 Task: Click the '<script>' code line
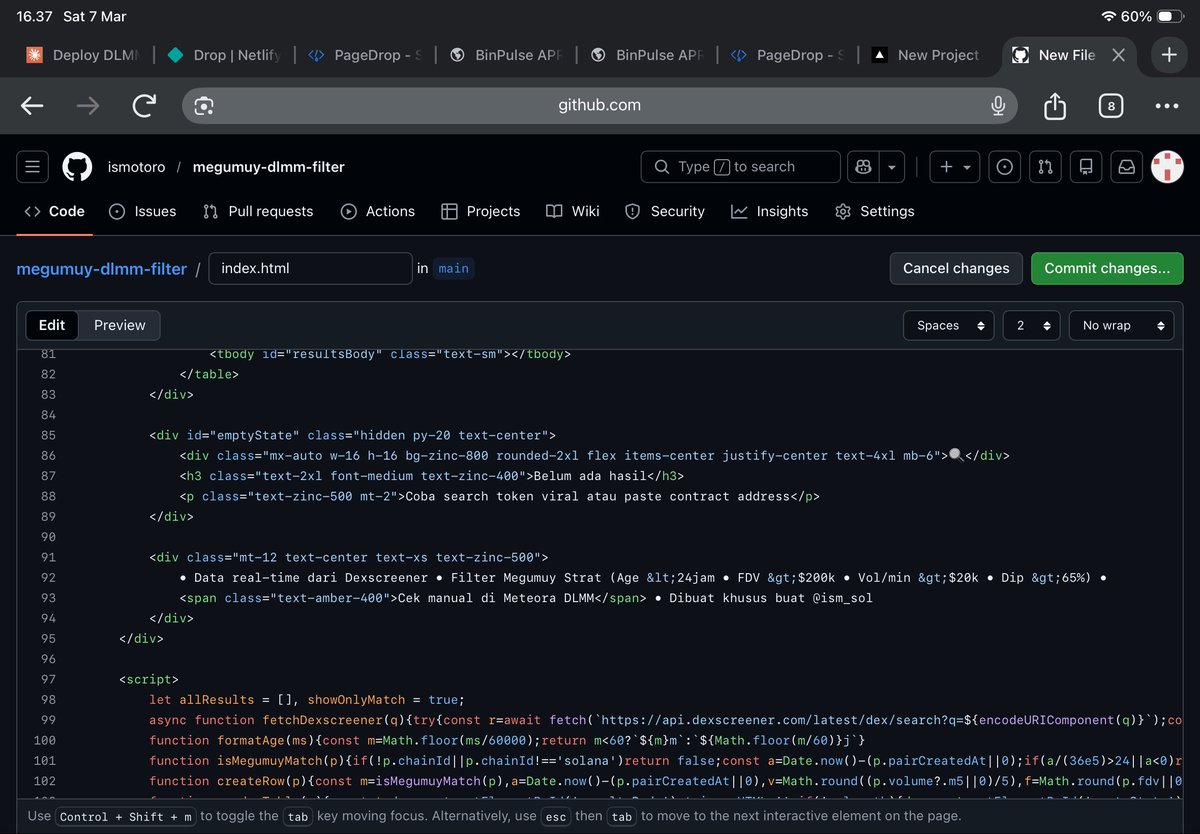coord(149,679)
